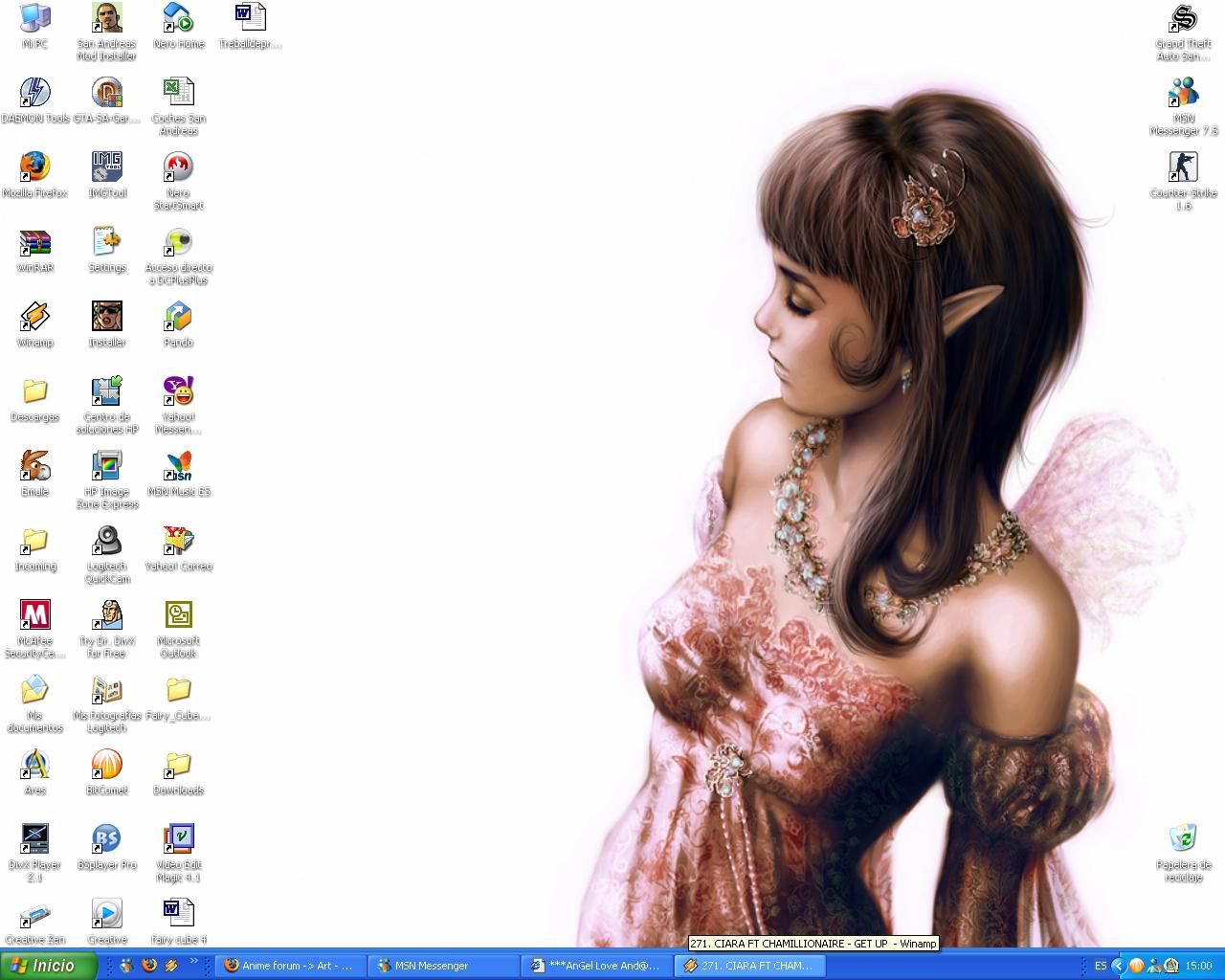Screen dimensions: 1225x980
Task: Open Nero Home shortcut
Action: point(179,26)
